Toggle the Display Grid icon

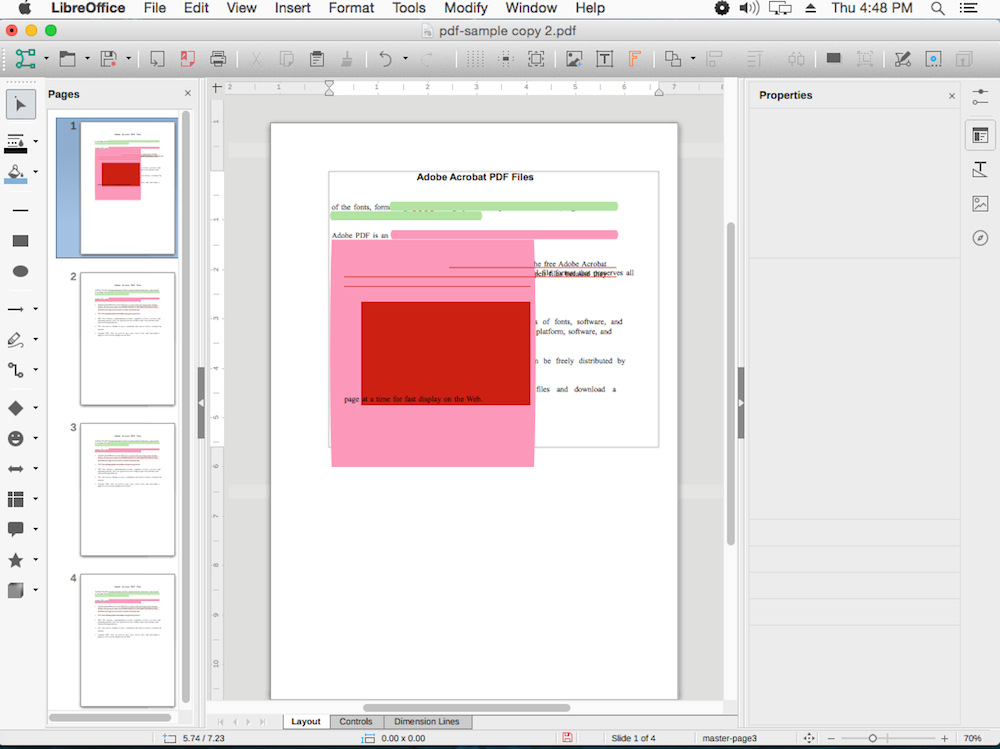click(x=474, y=59)
